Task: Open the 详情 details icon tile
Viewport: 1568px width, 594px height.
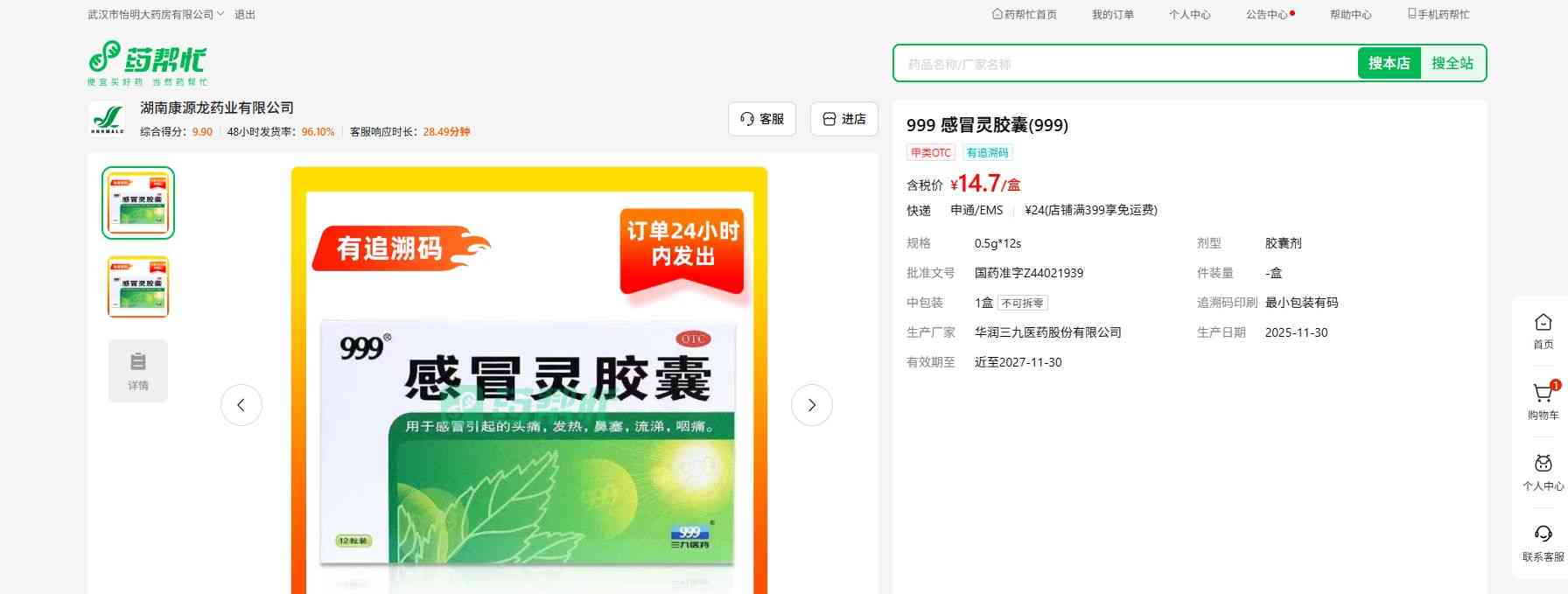Action: (x=138, y=371)
